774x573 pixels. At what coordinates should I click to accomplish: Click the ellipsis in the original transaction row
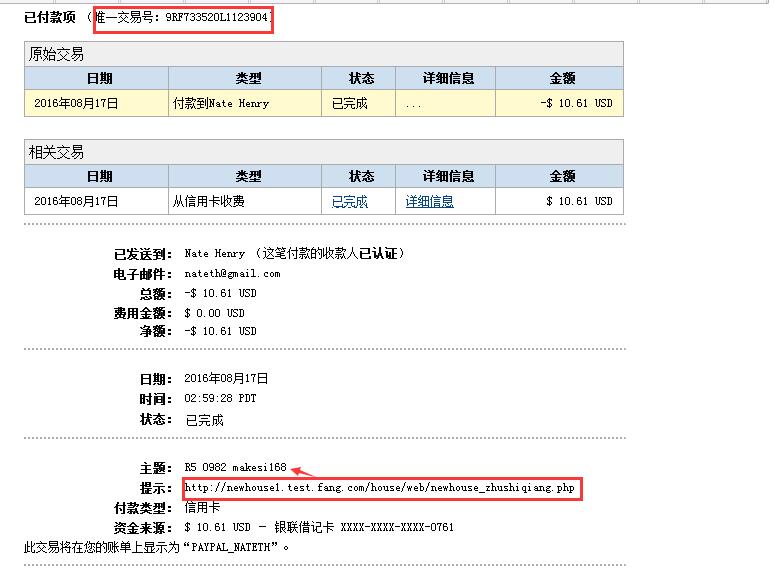click(x=414, y=103)
